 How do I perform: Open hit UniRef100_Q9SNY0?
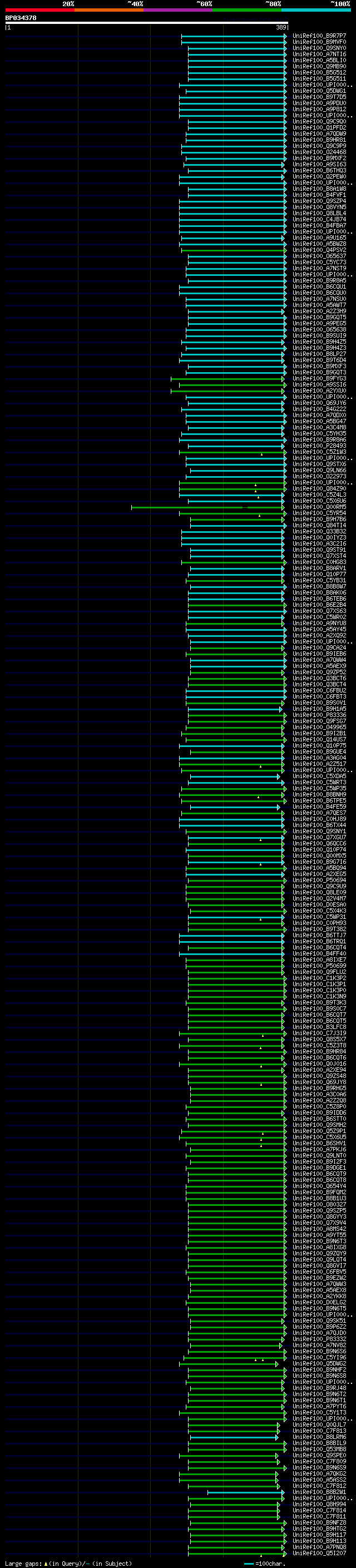[319, 48]
